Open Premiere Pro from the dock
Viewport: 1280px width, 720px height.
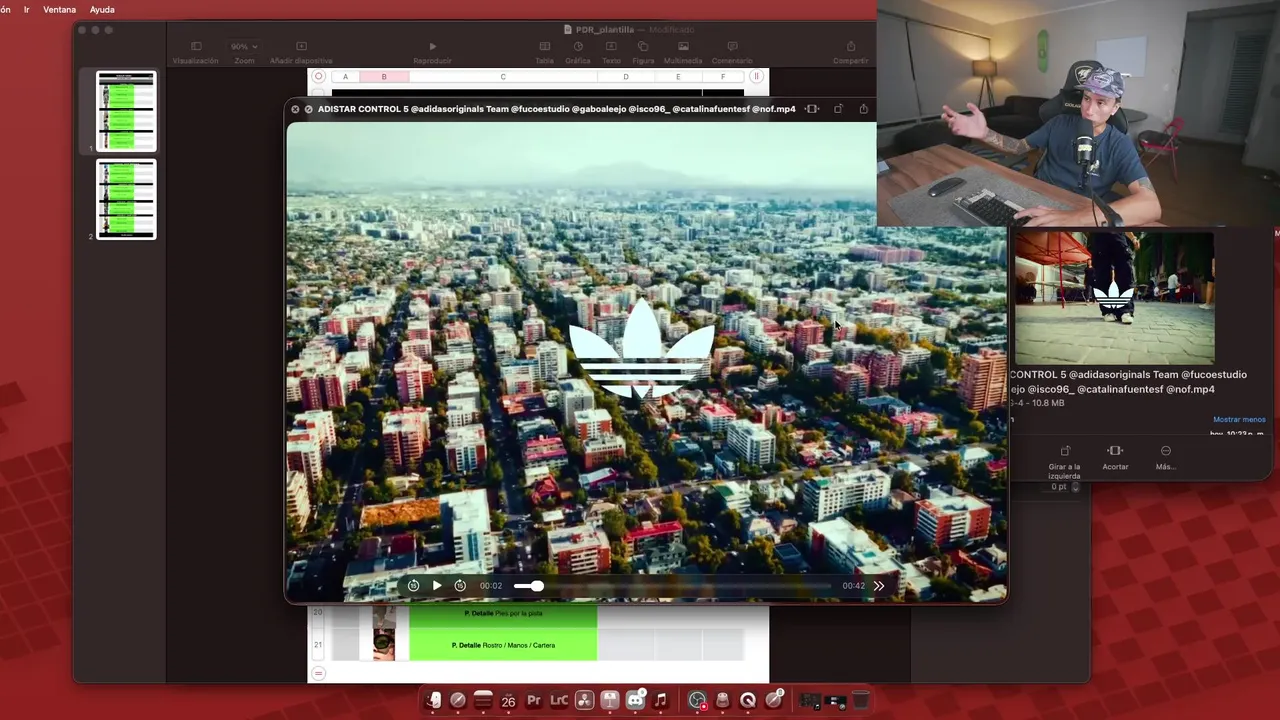point(534,701)
